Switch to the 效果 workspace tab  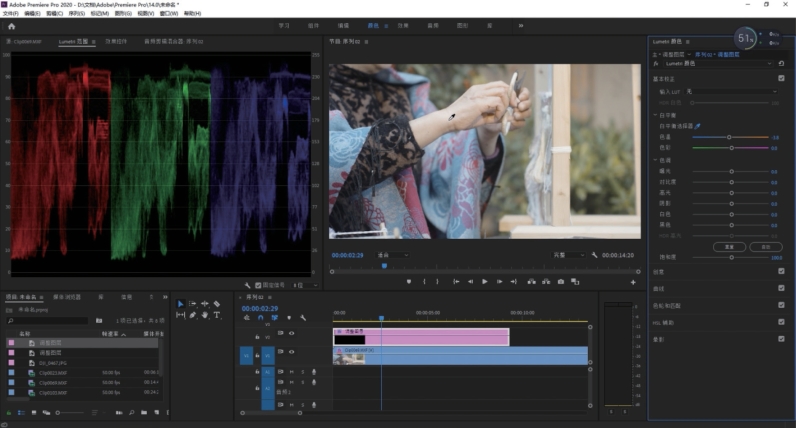(403, 25)
